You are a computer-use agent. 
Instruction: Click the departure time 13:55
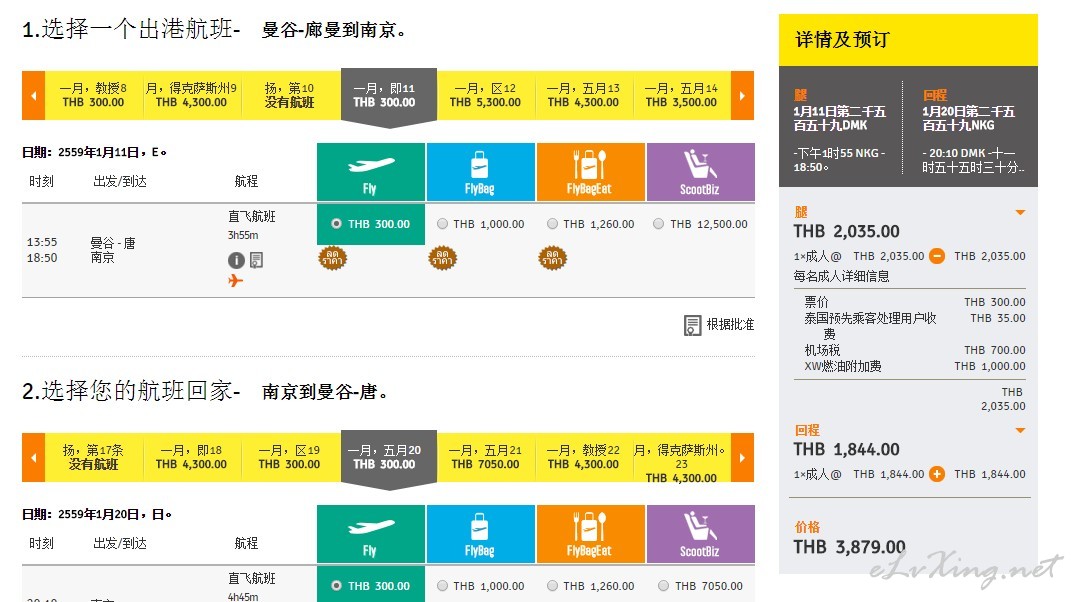pos(42,242)
